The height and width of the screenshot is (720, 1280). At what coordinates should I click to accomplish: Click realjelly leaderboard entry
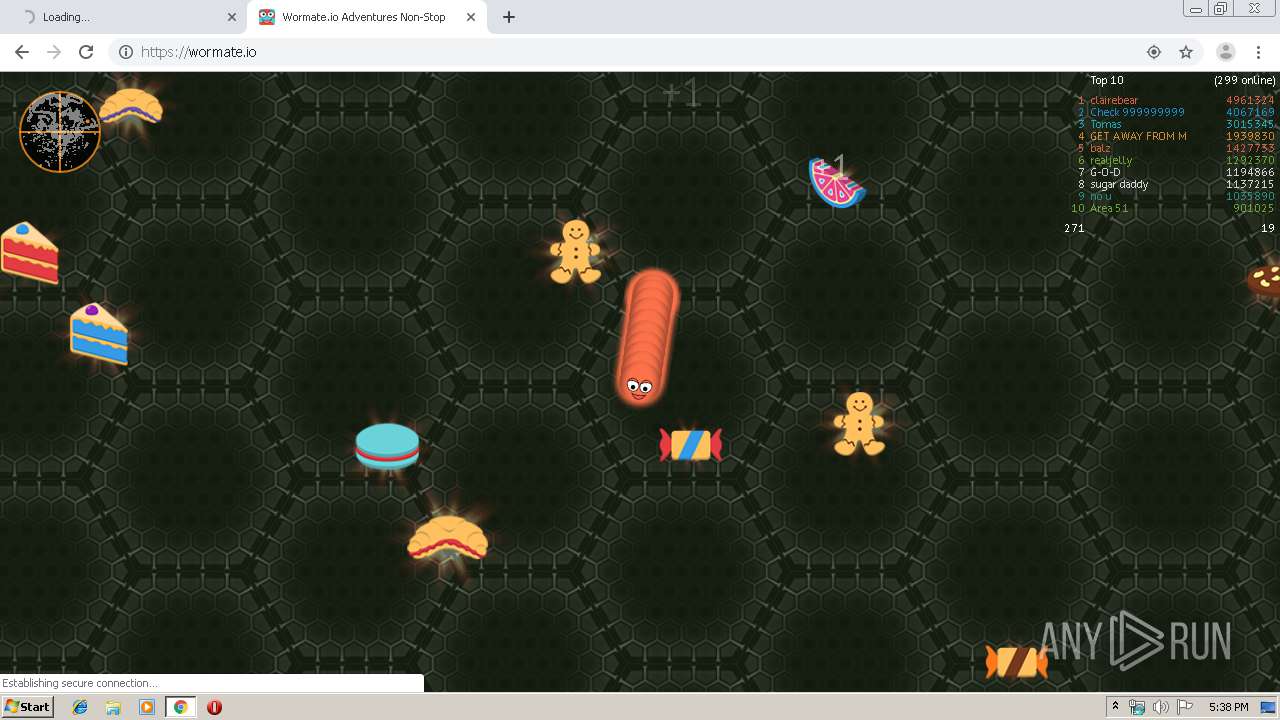coord(1111,160)
